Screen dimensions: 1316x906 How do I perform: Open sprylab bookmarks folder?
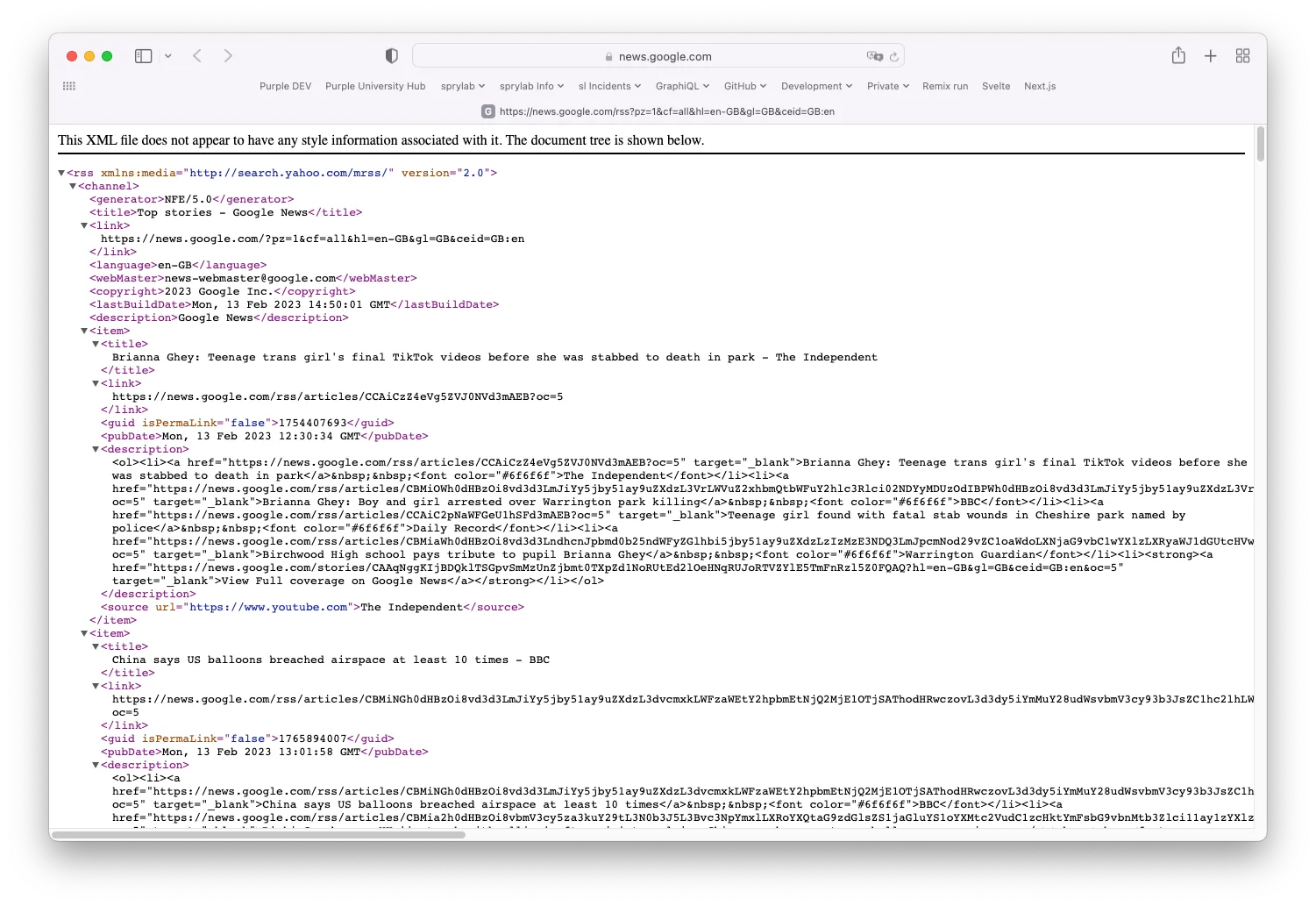coord(463,86)
